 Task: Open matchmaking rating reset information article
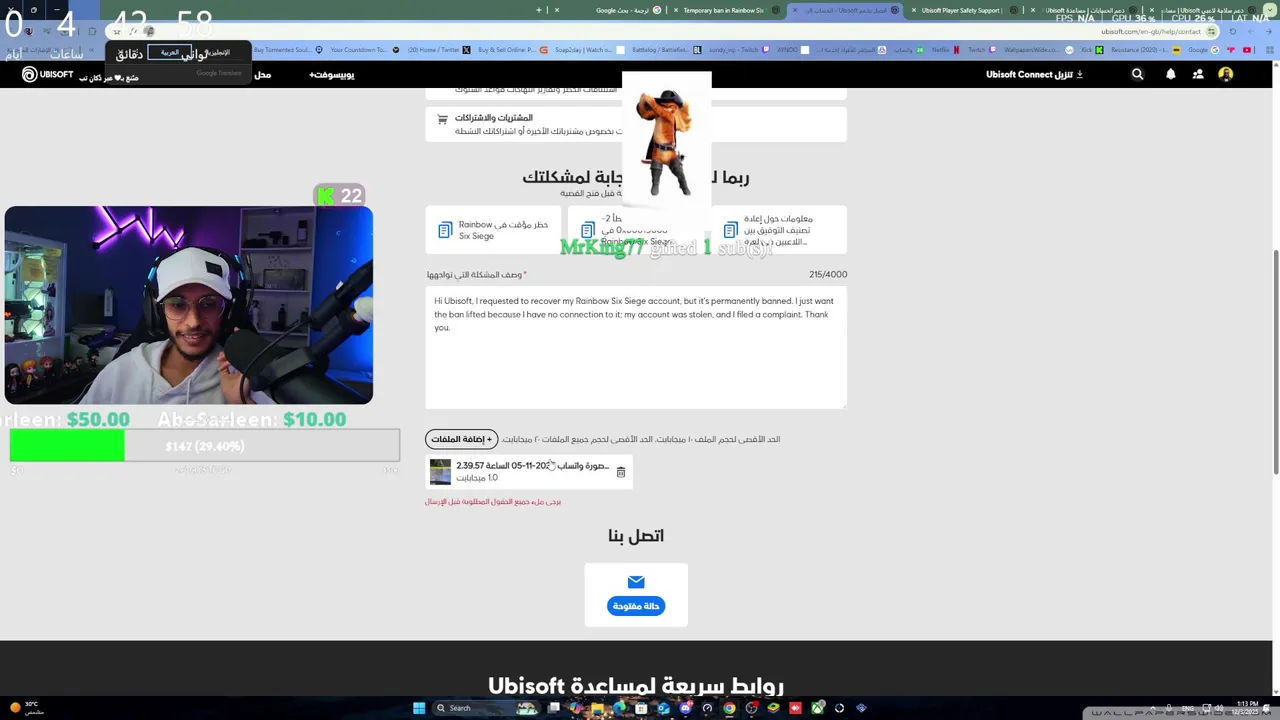[x=778, y=231]
